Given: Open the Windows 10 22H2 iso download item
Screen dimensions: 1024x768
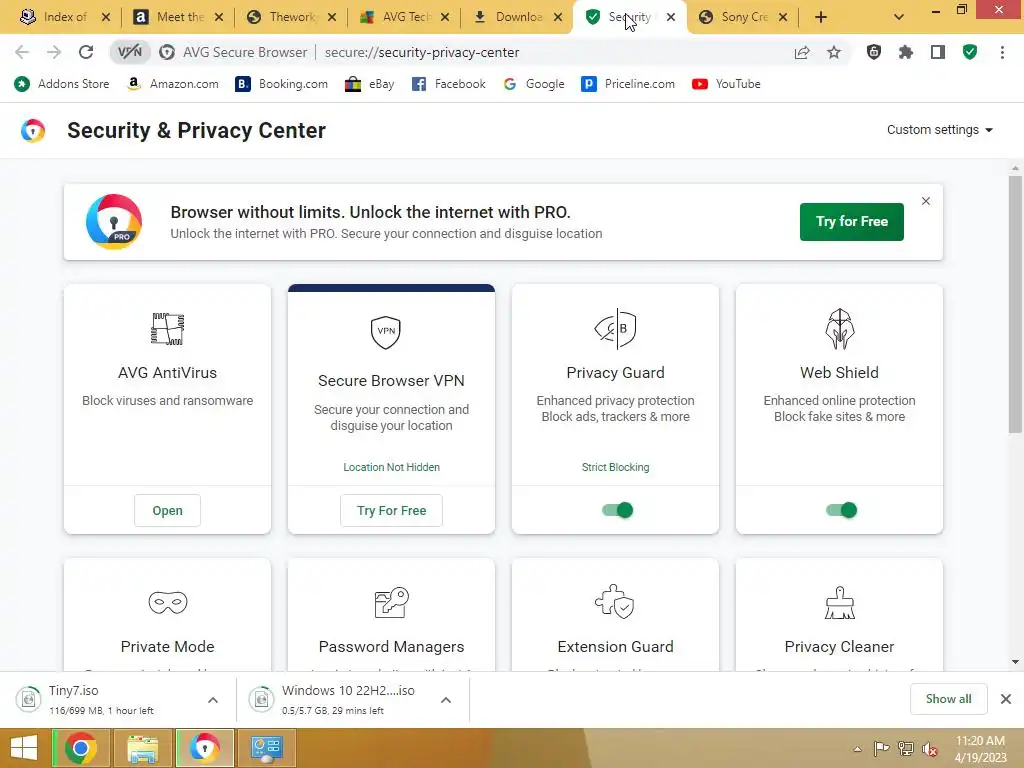Looking at the screenshot, I should 336,699.
